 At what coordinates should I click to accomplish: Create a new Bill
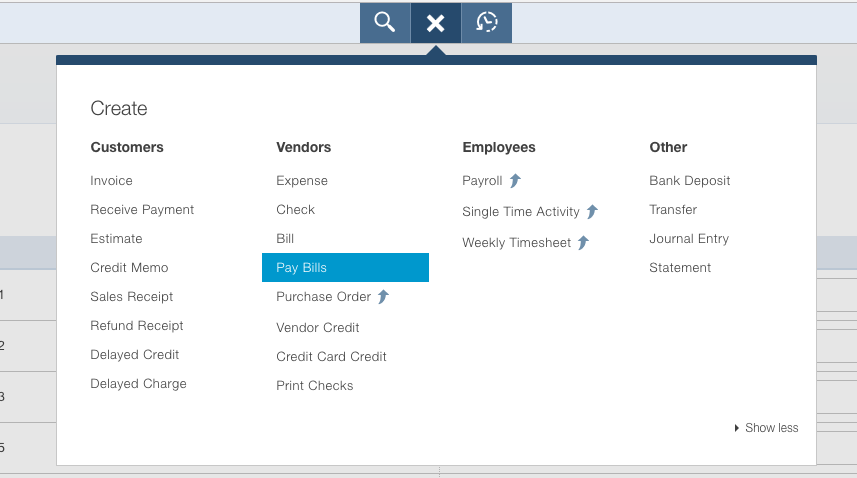click(285, 239)
